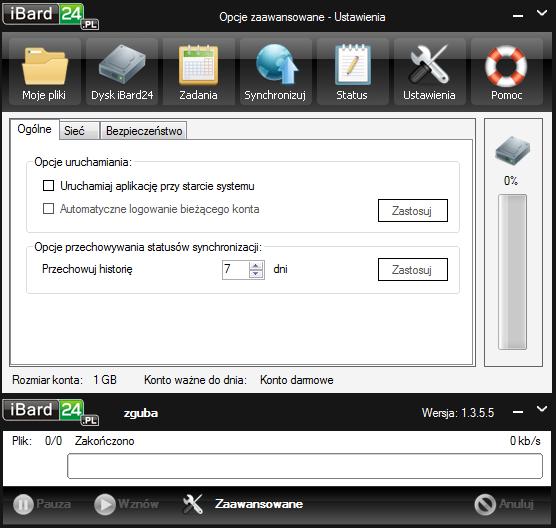Toggle Automatyczne logowanie bieżącego konta checkbox
Viewport: 556px width, 528px height.
coord(48,209)
